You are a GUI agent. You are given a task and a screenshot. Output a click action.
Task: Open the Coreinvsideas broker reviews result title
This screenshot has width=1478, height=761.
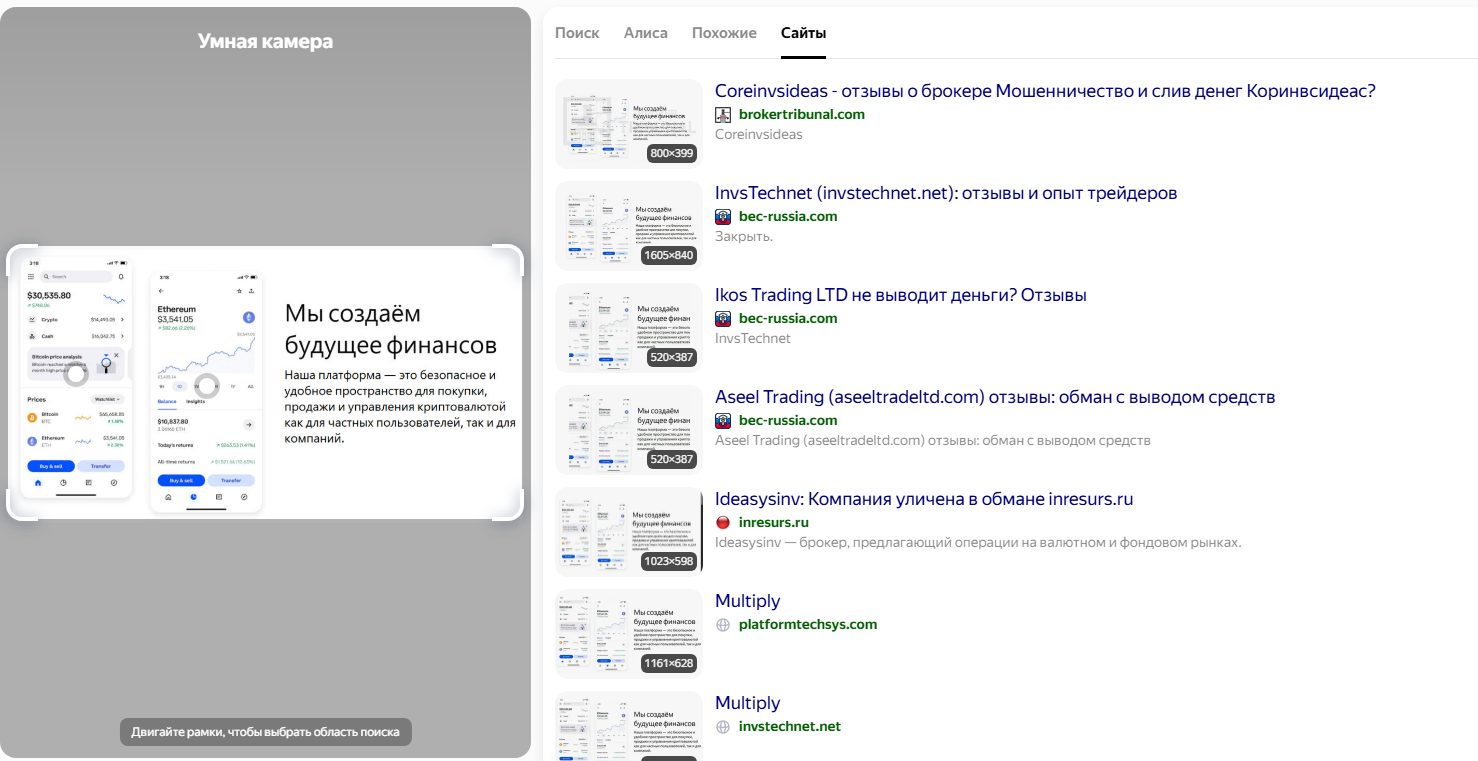pos(1045,91)
